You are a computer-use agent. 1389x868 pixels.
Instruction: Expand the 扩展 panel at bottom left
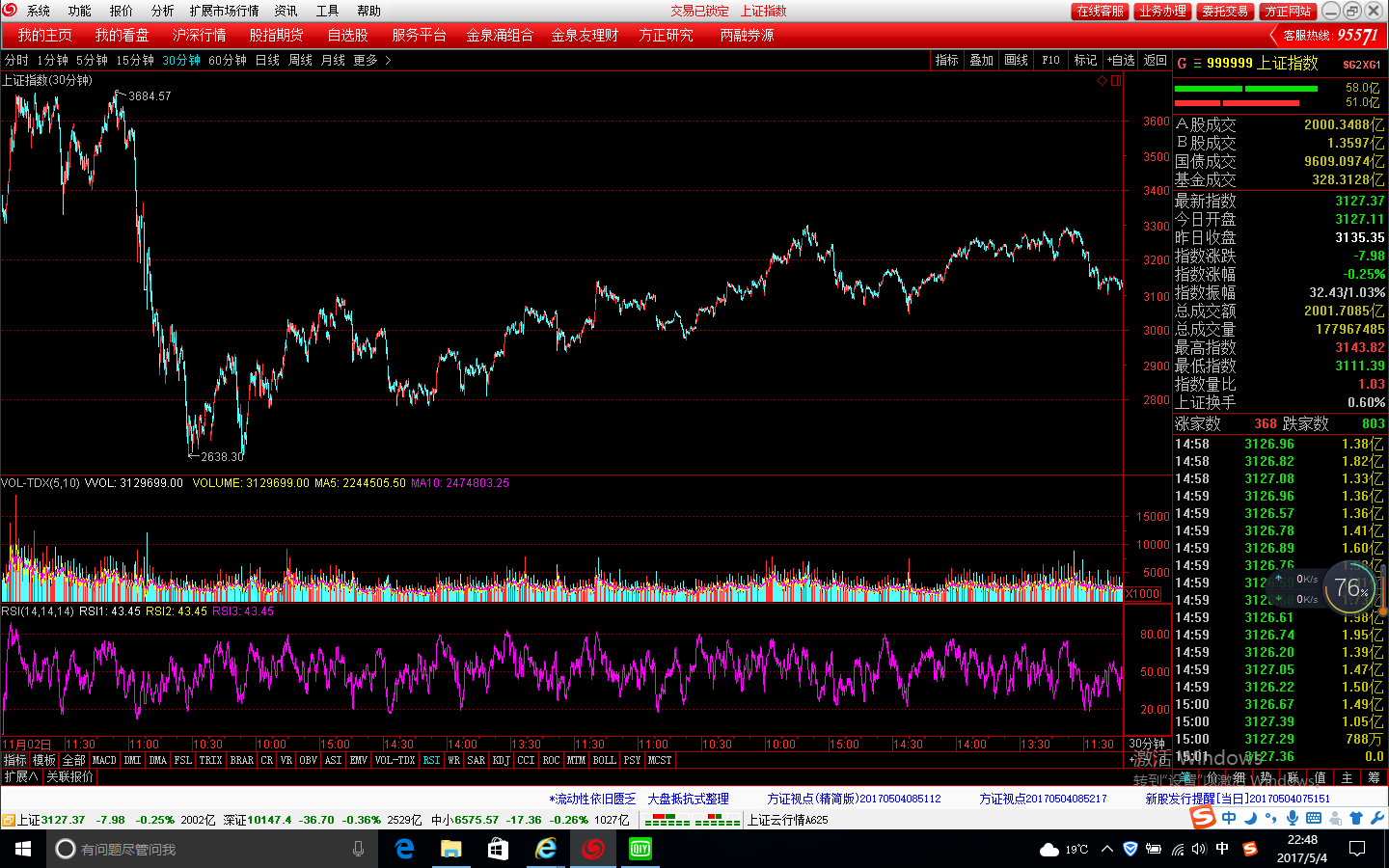click(21, 776)
